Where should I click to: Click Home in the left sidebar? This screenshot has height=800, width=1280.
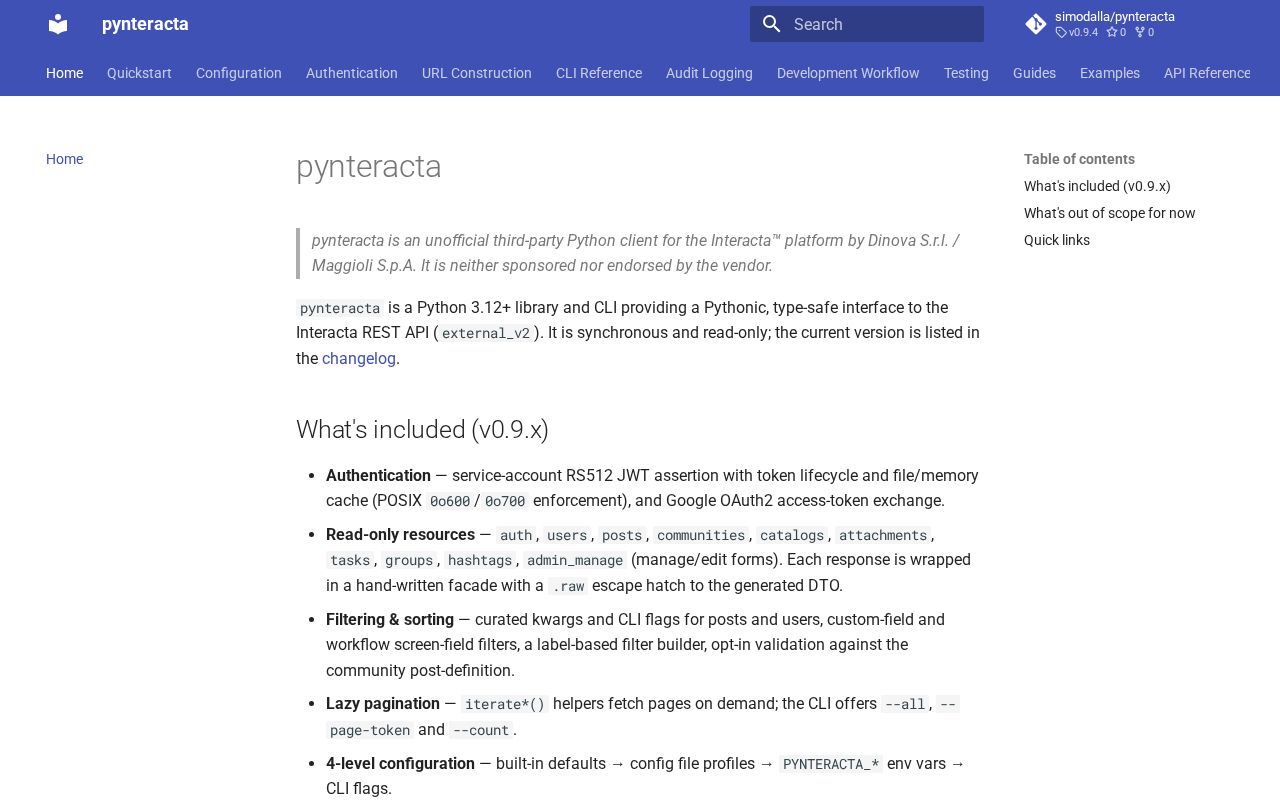tap(65, 159)
